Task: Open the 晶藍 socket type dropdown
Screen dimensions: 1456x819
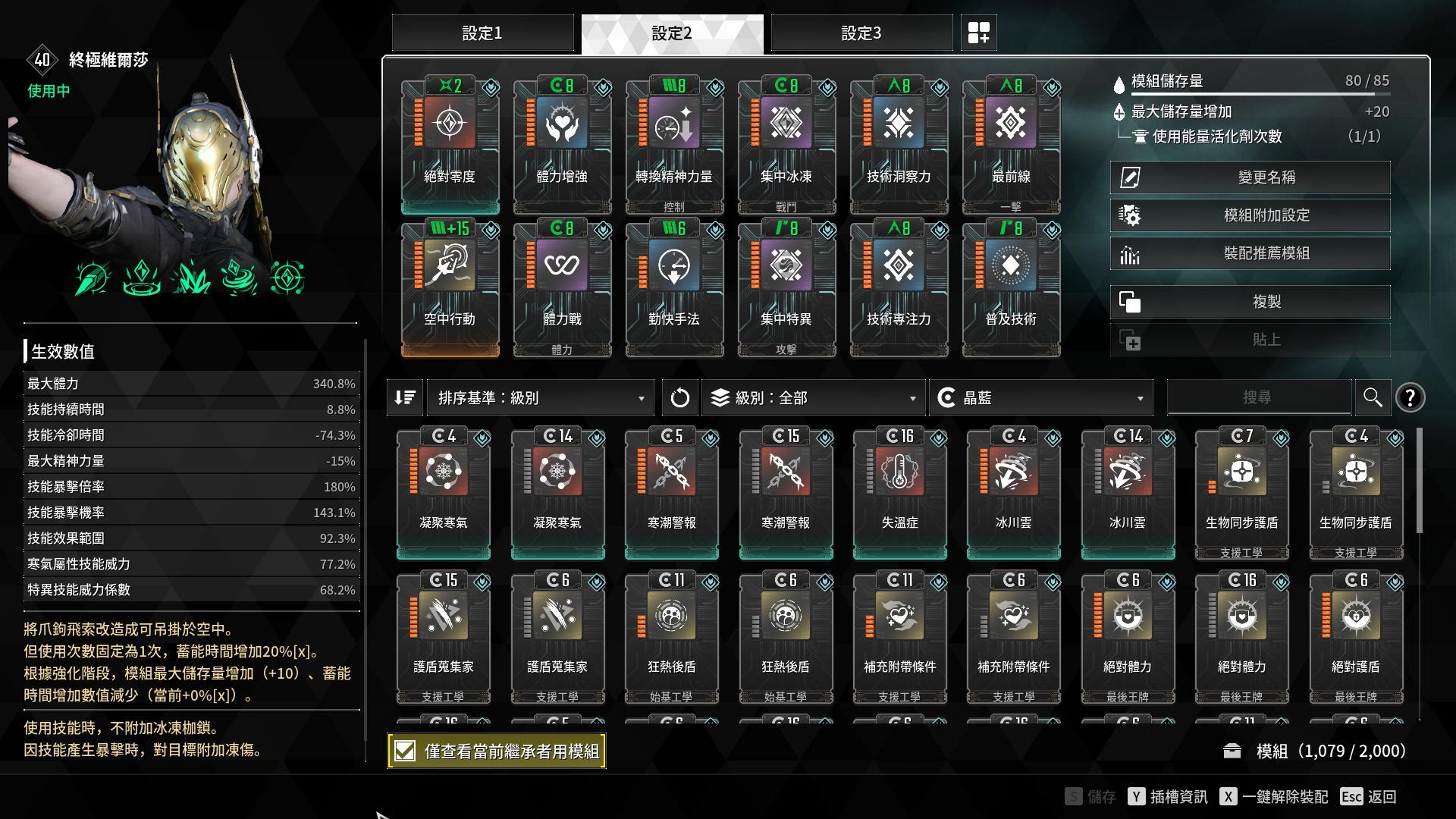Action: point(1041,397)
